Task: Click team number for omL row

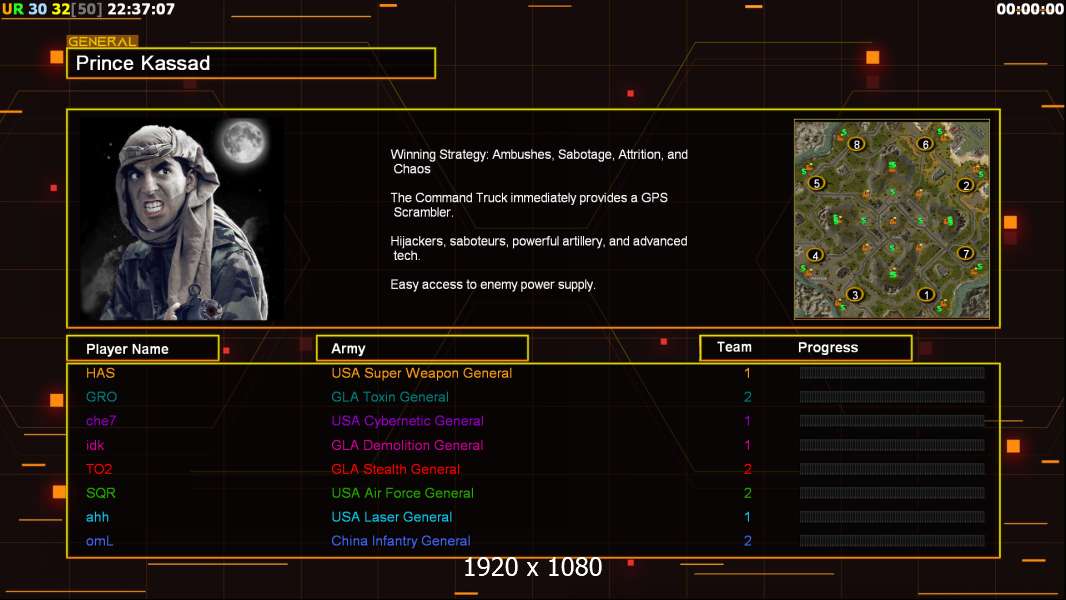Action: pyautogui.click(x=747, y=541)
